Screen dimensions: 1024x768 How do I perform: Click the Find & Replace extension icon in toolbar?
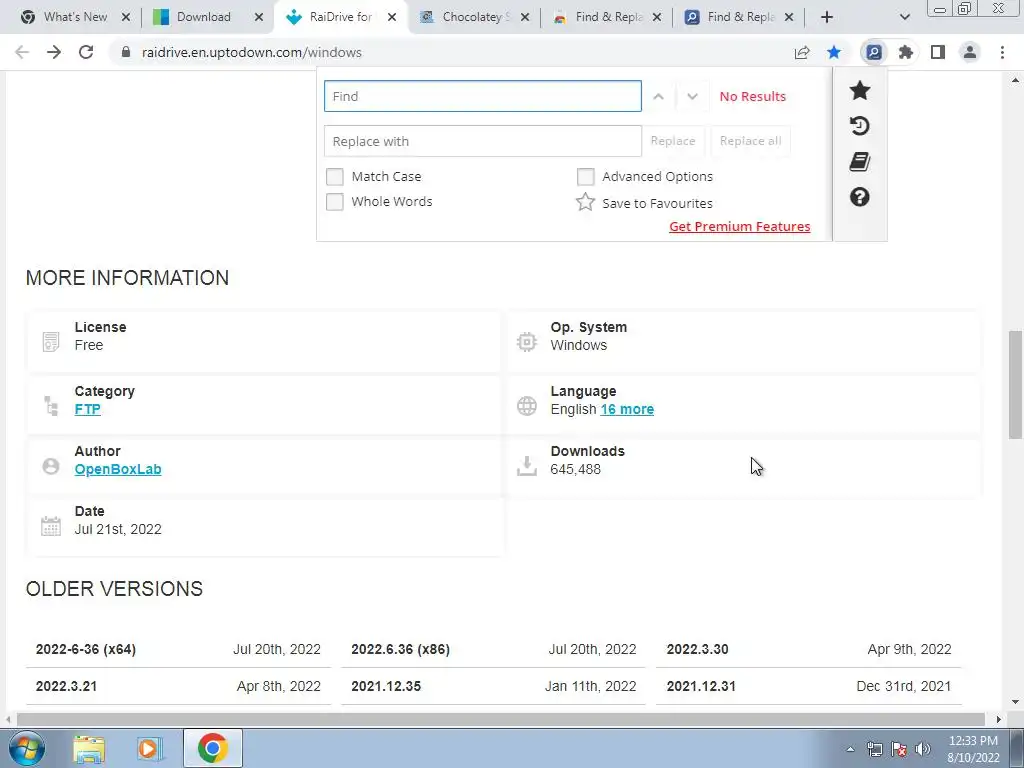pos(873,52)
